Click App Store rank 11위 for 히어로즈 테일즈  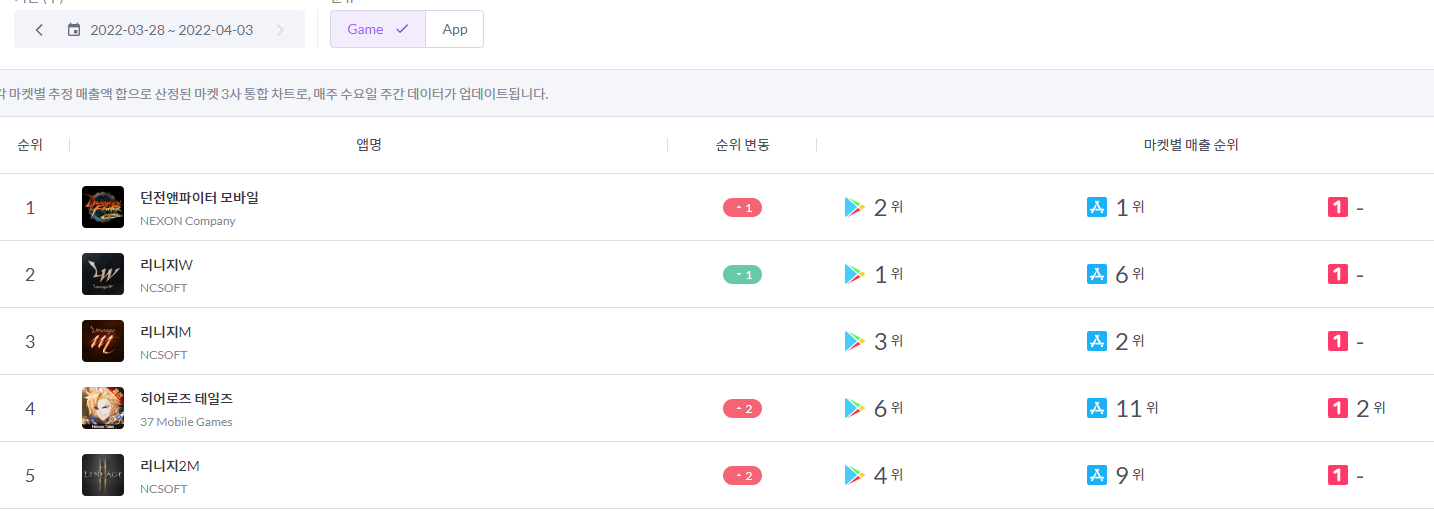coord(1137,408)
